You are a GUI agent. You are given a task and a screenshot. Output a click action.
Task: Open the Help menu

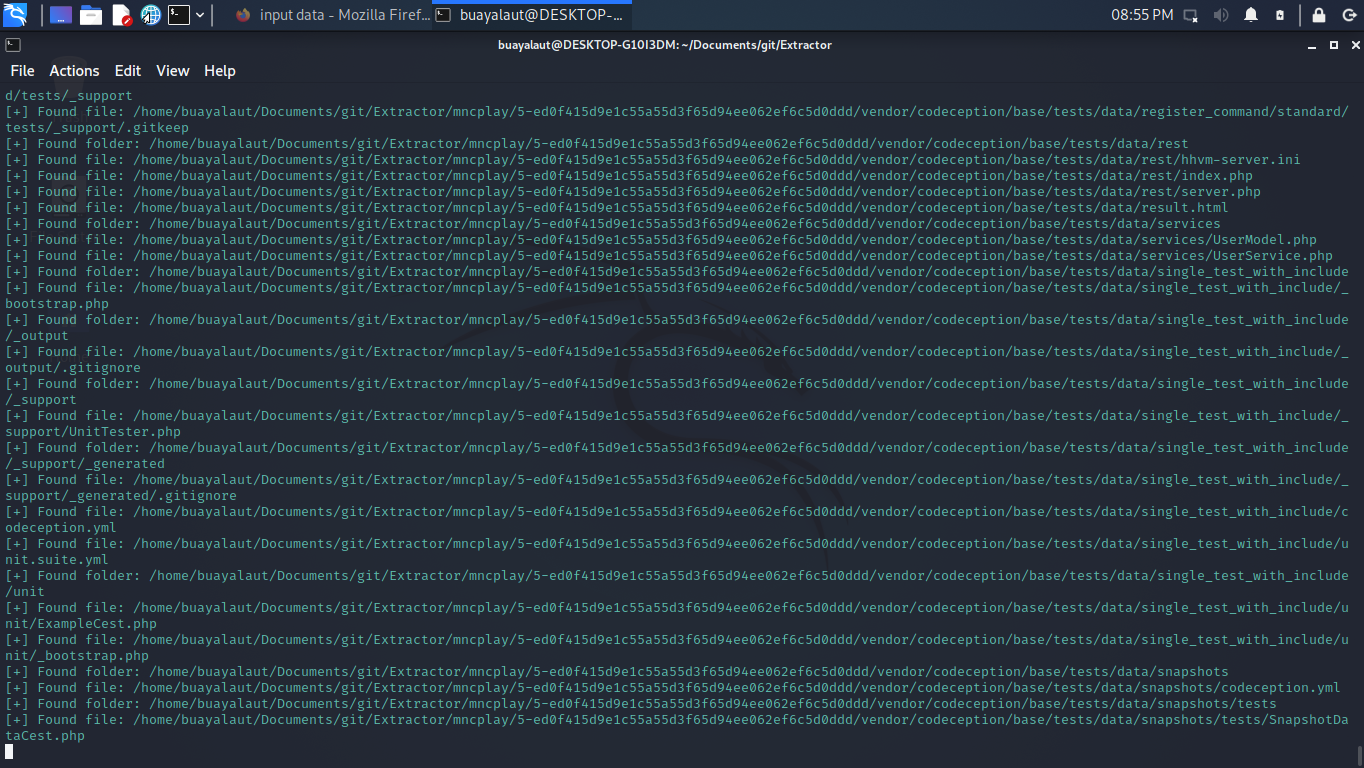[219, 71]
